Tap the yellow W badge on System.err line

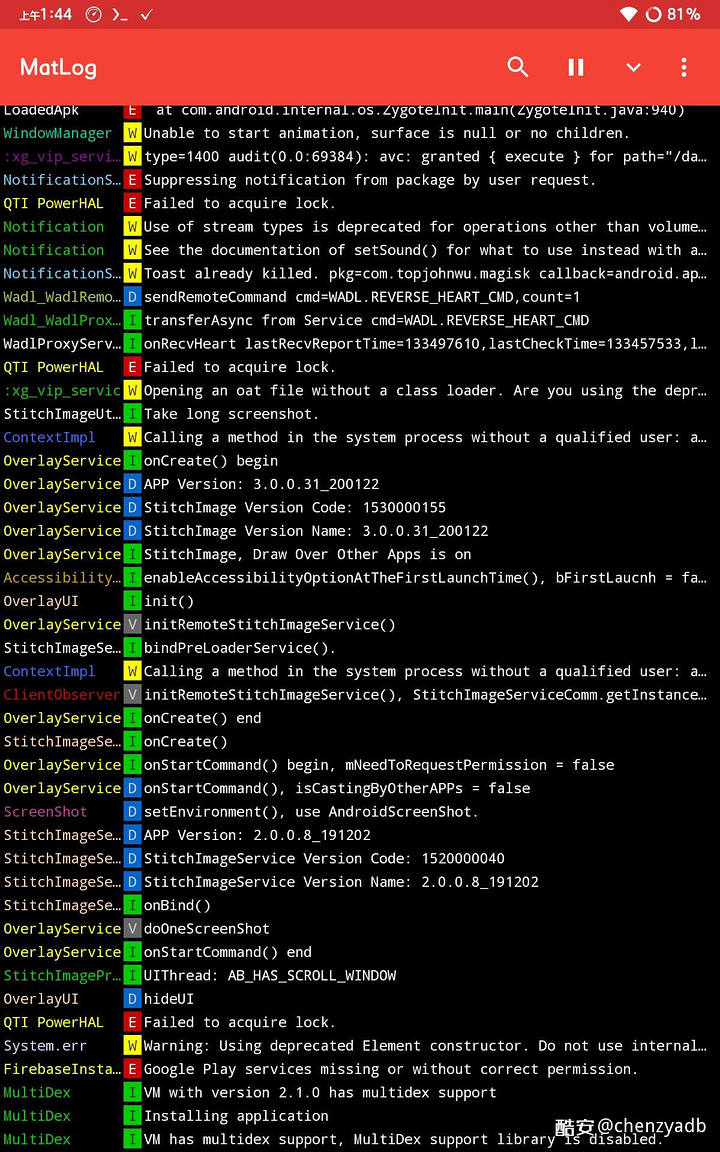(132, 1045)
